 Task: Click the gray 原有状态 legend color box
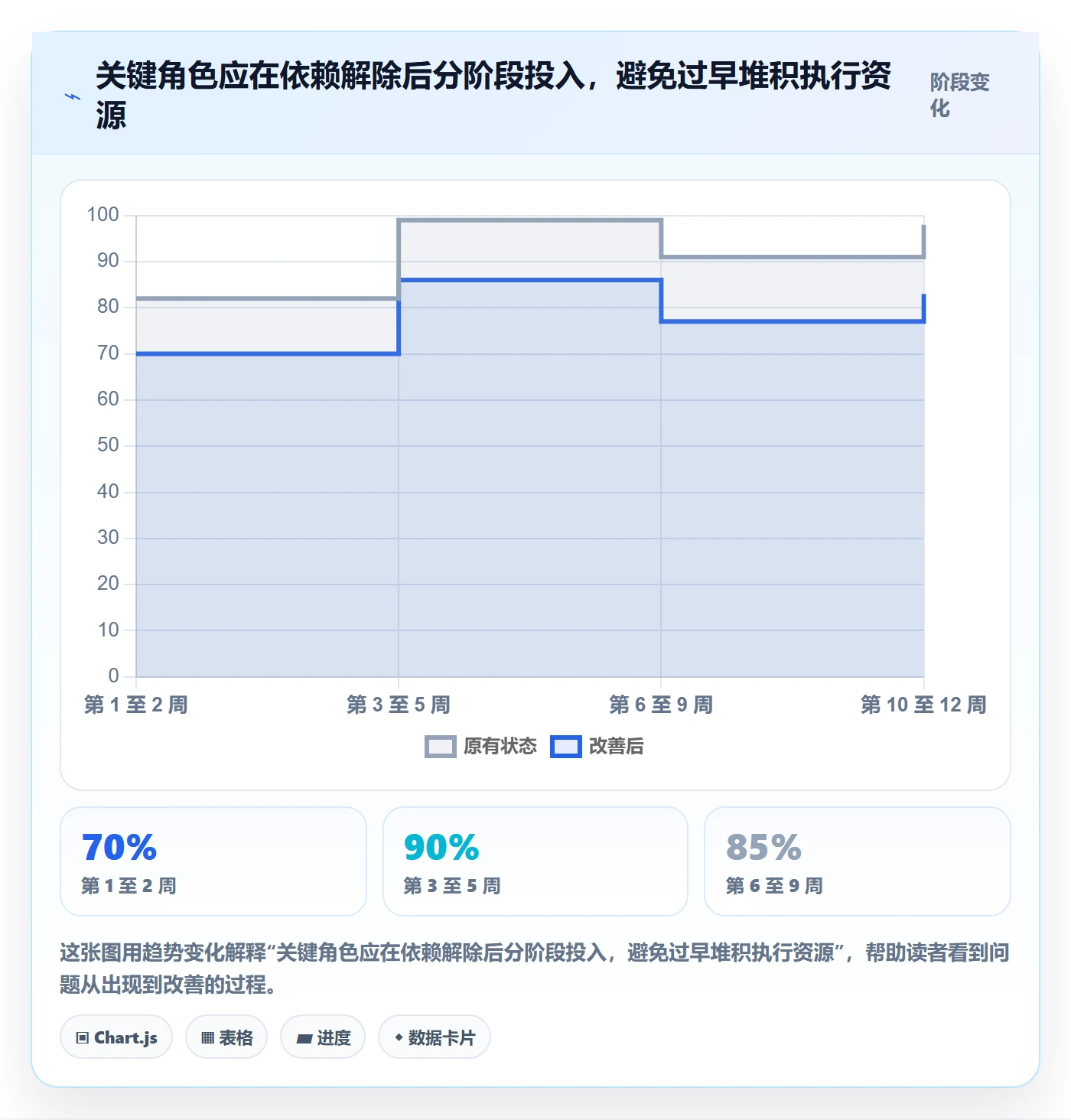(x=441, y=746)
